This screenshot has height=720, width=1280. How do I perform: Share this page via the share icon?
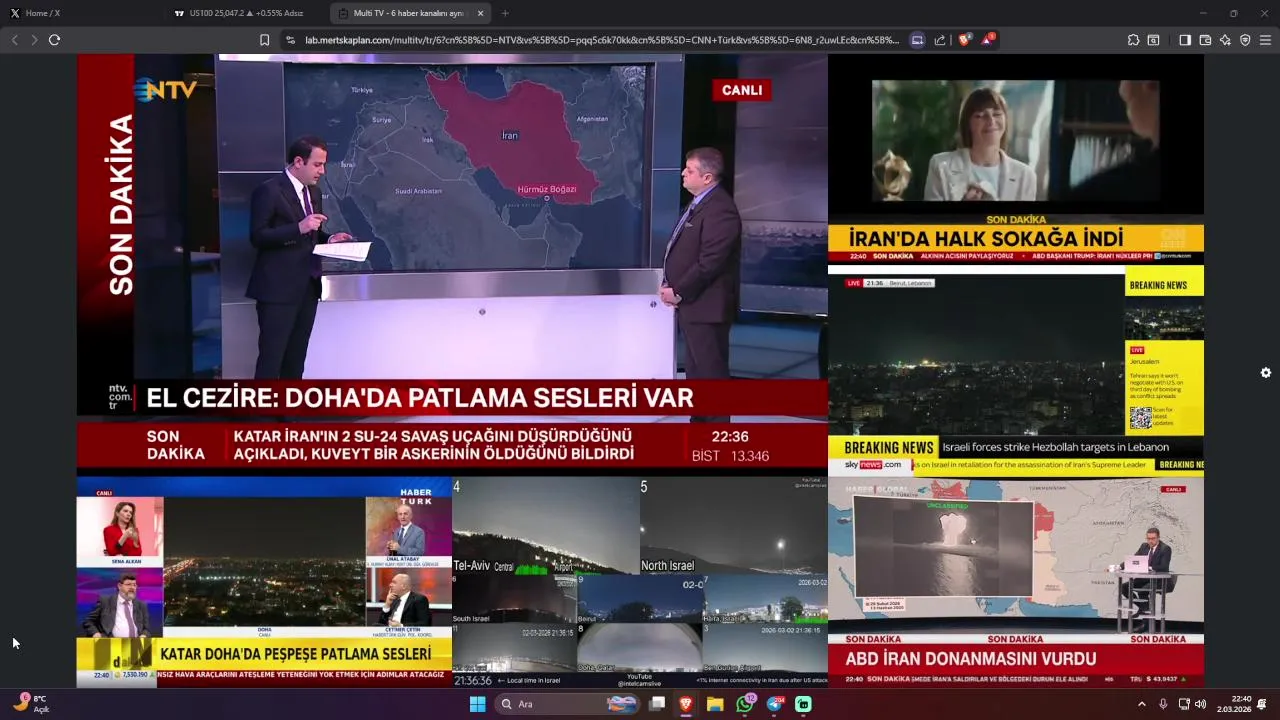[x=940, y=40]
